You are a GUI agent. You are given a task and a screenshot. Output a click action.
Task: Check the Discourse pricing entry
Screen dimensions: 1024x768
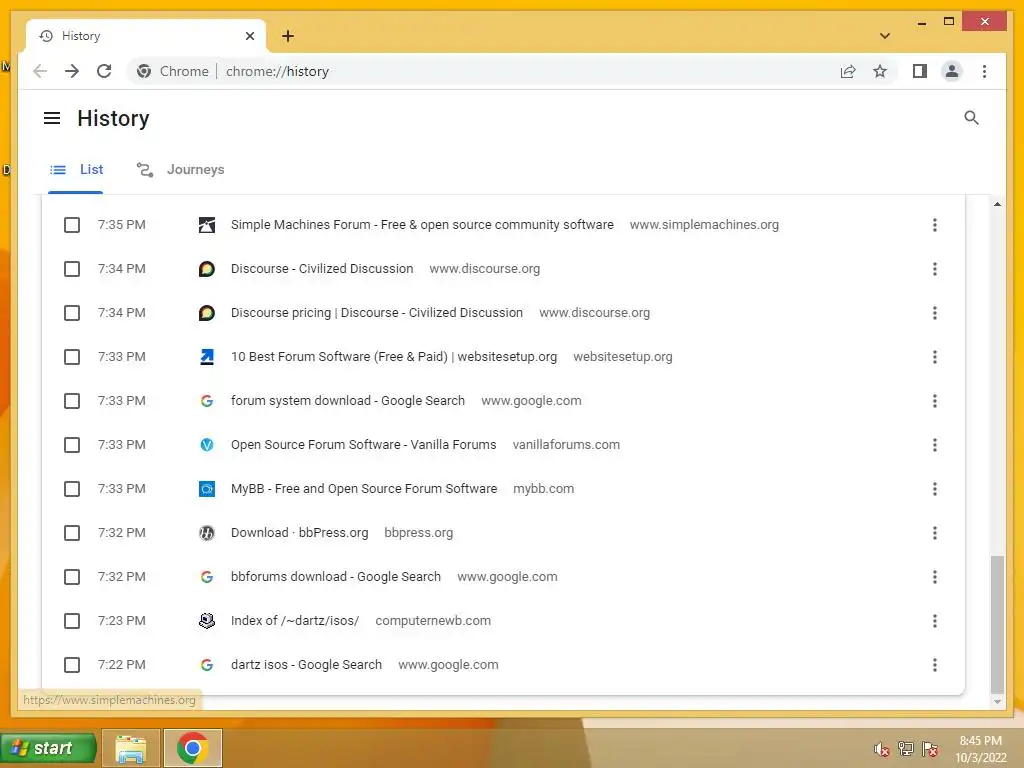72,313
